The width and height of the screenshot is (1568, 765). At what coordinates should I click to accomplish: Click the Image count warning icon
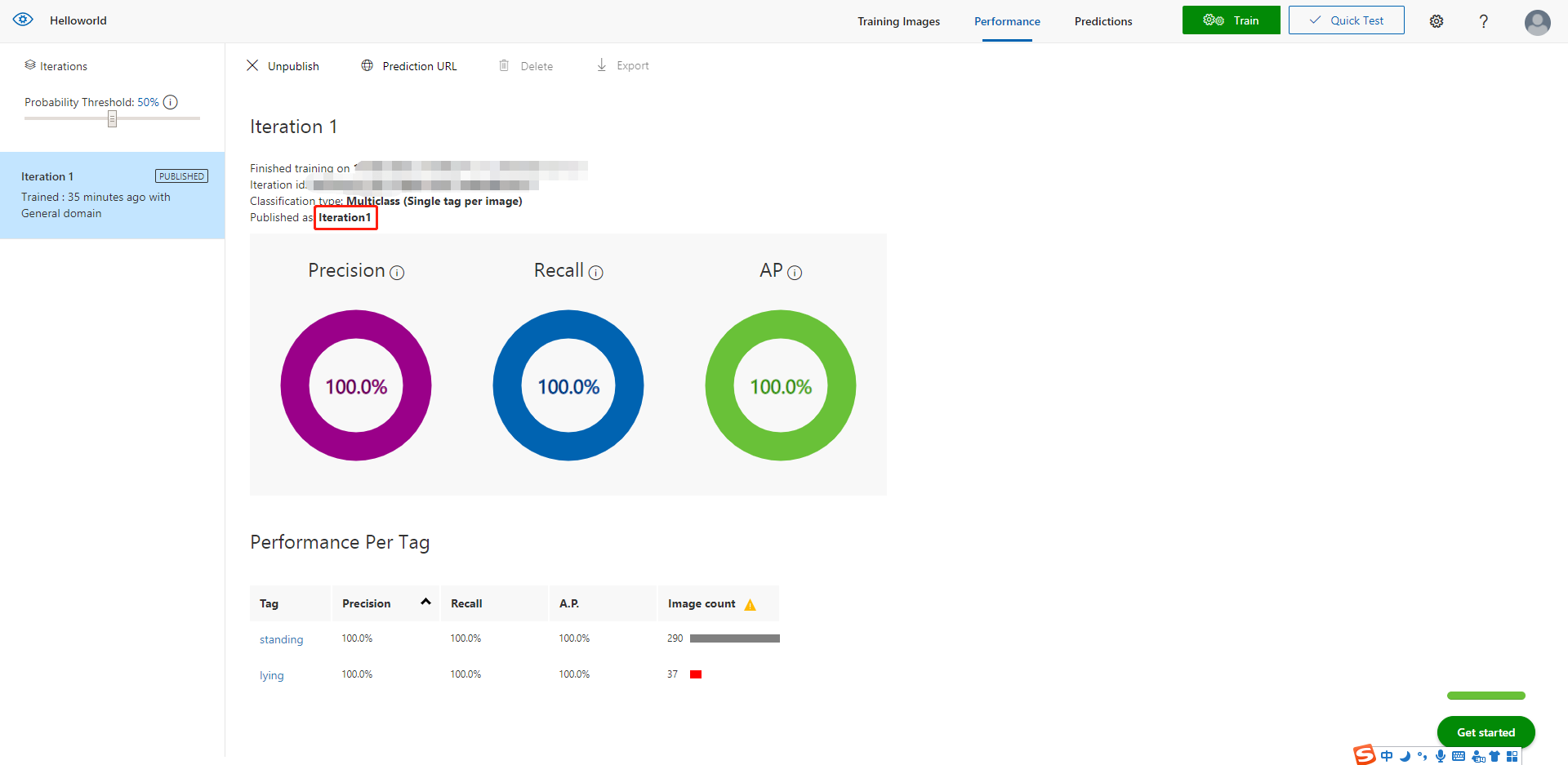[751, 605]
